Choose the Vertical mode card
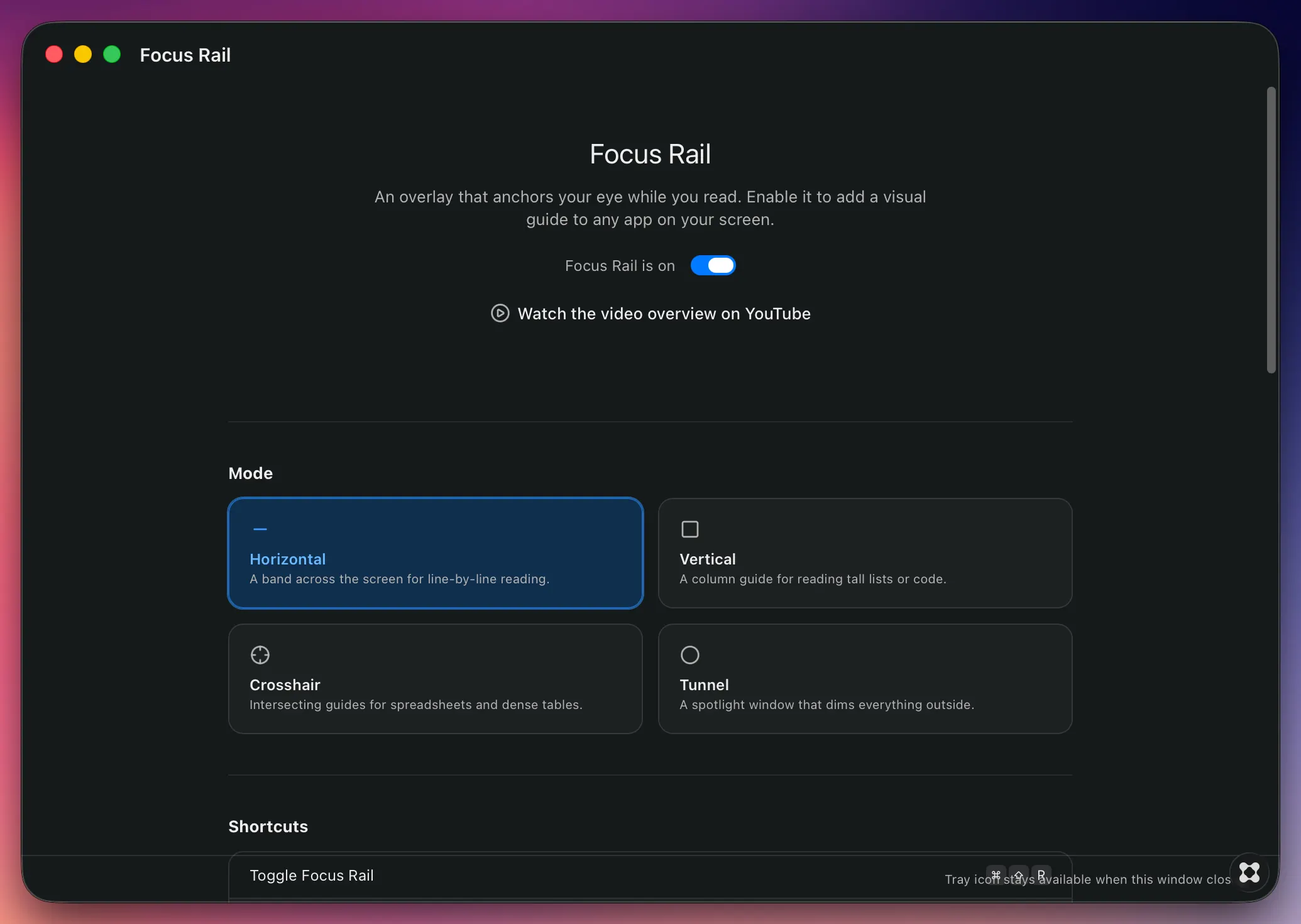Image resolution: width=1301 pixels, height=924 pixels. coord(865,553)
